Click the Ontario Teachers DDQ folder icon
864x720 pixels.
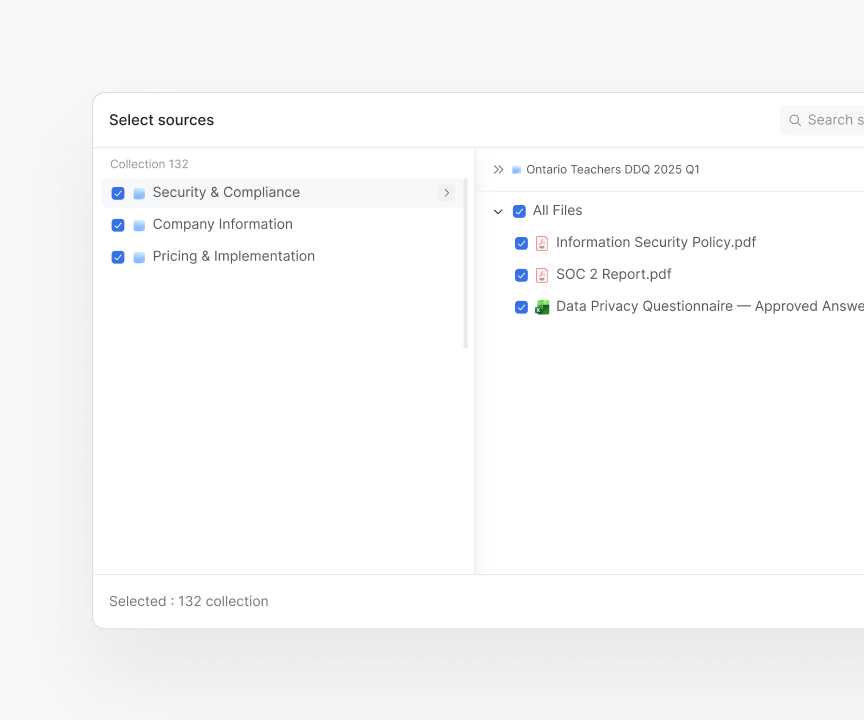tap(516, 170)
